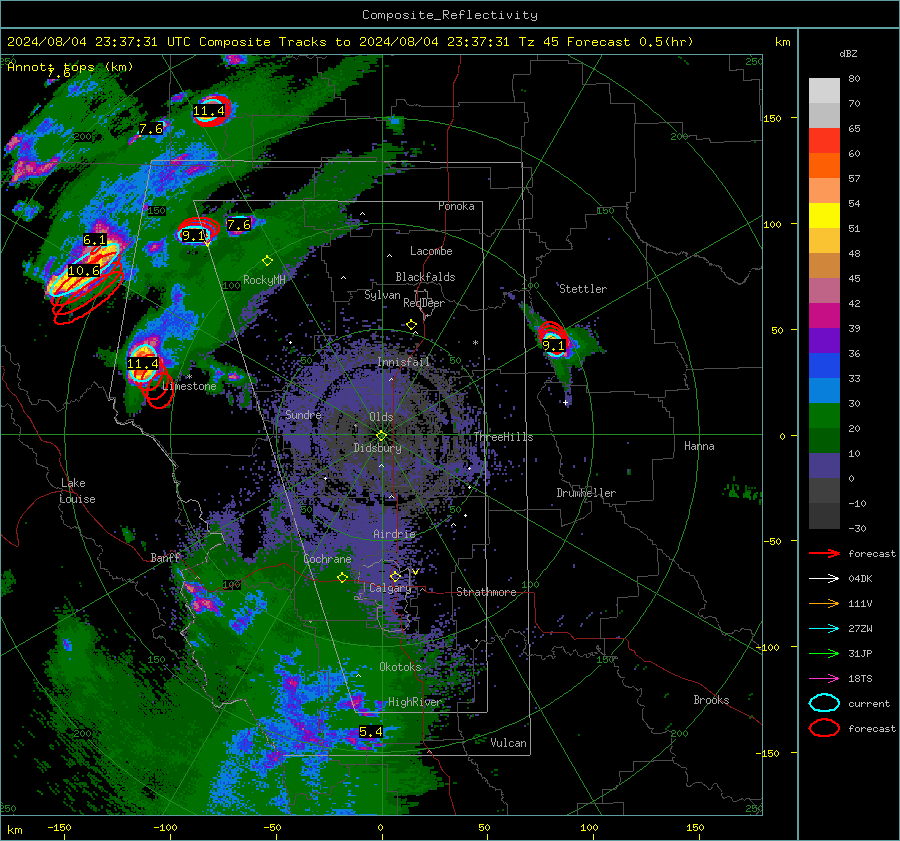Click the storm top label 6.1
900x841 pixels.
pos(95,240)
